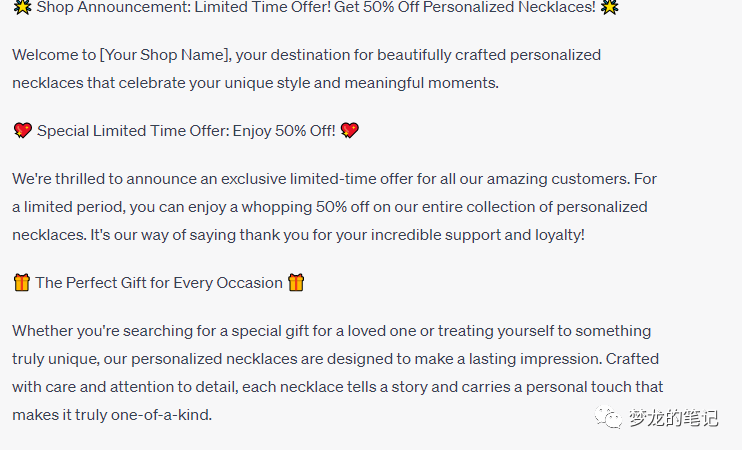Click the gift emoji after "Every Occasion"

pyautogui.click(x=296, y=283)
